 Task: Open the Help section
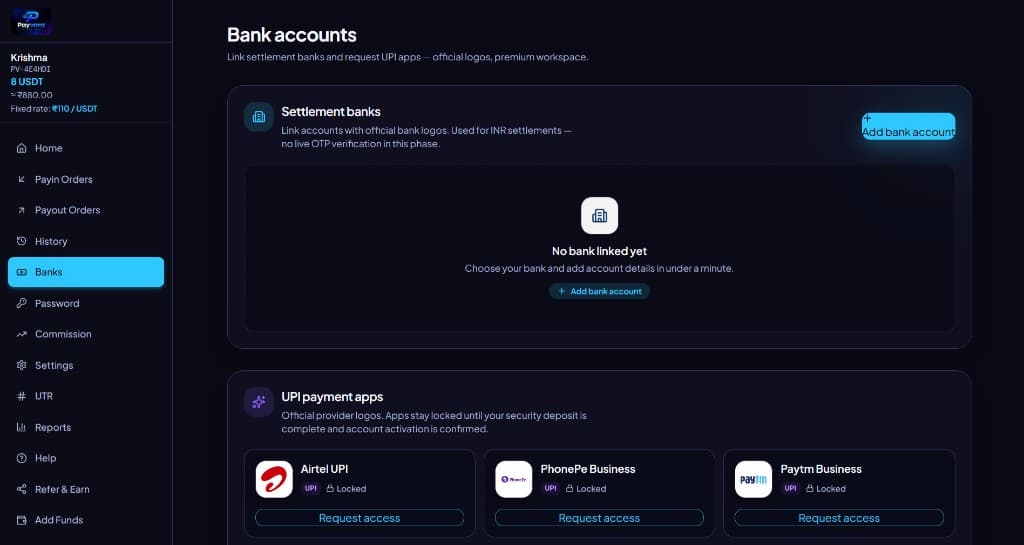tap(86, 458)
